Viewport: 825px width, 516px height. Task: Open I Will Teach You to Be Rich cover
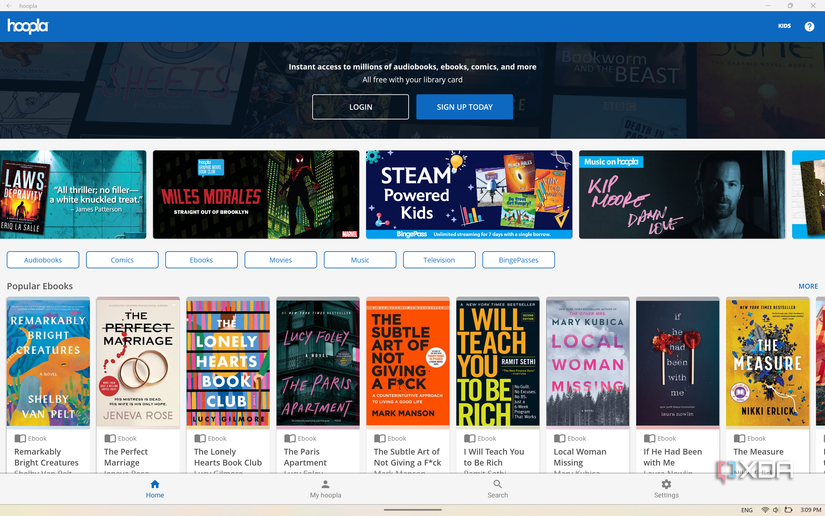[498, 362]
